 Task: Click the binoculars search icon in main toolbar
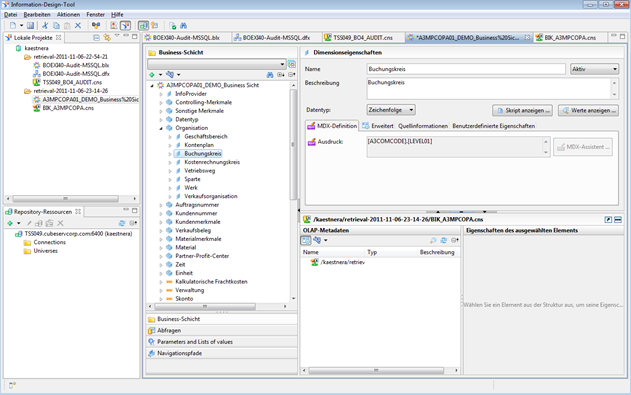pos(184,26)
